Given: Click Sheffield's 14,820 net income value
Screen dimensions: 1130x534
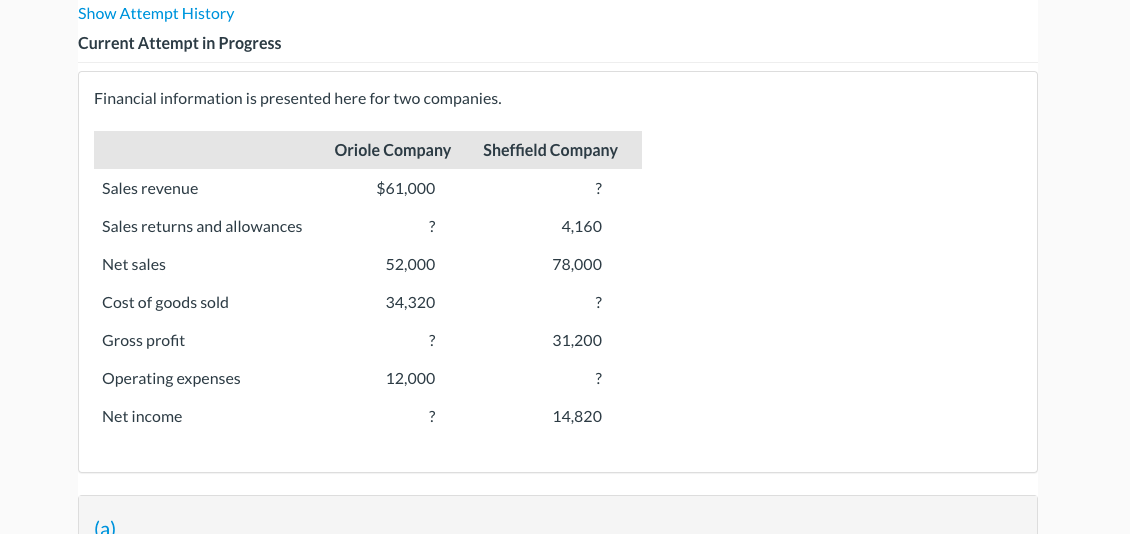Looking at the screenshot, I should coord(577,416).
